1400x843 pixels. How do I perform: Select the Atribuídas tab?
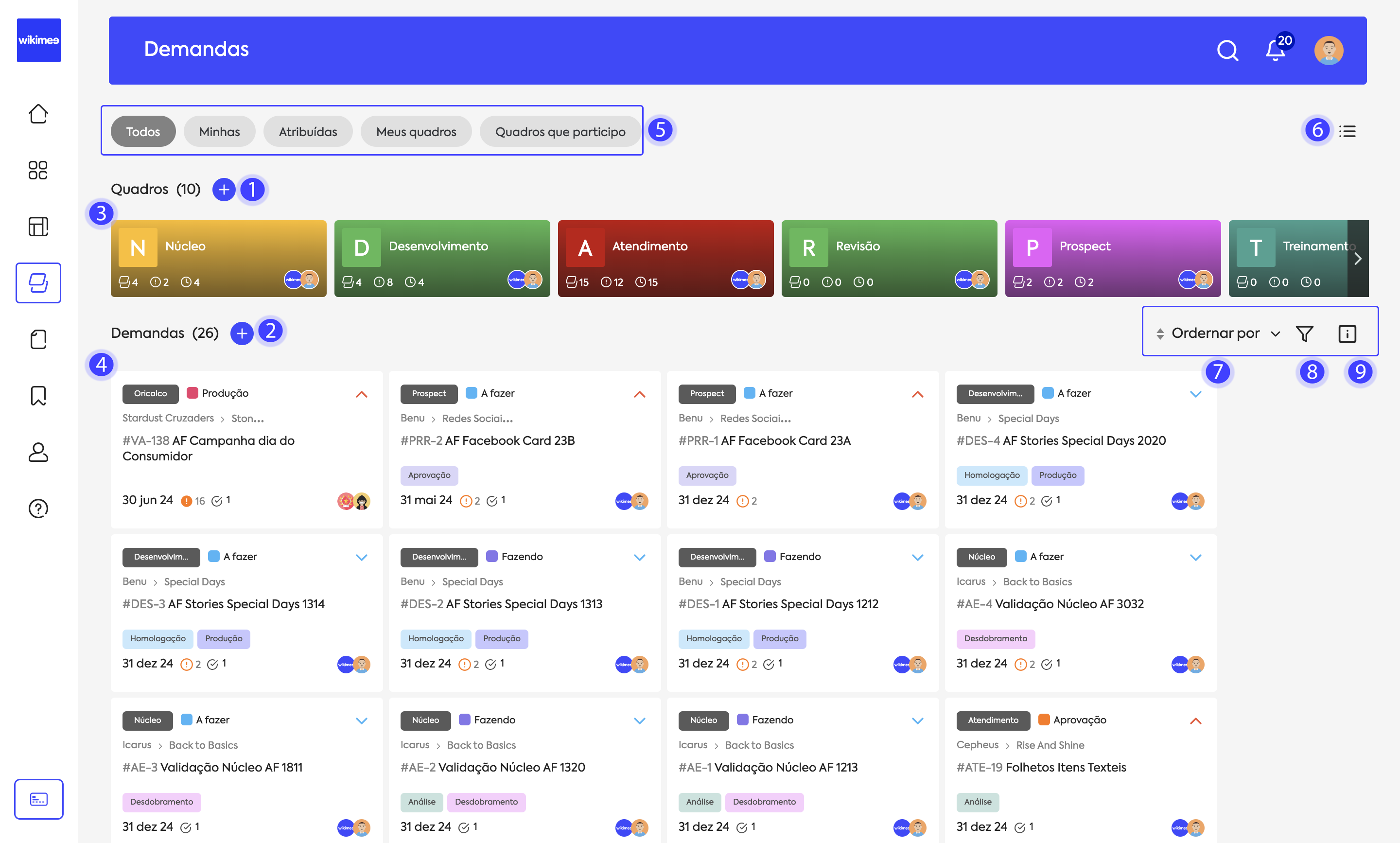click(308, 132)
